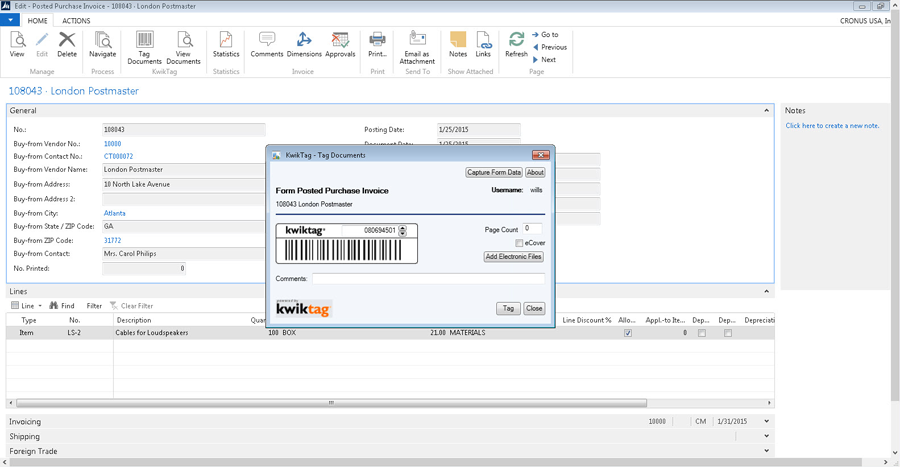This screenshot has width=900, height=467.
Task: Click Go to in Page group
Action: click(x=545, y=34)
